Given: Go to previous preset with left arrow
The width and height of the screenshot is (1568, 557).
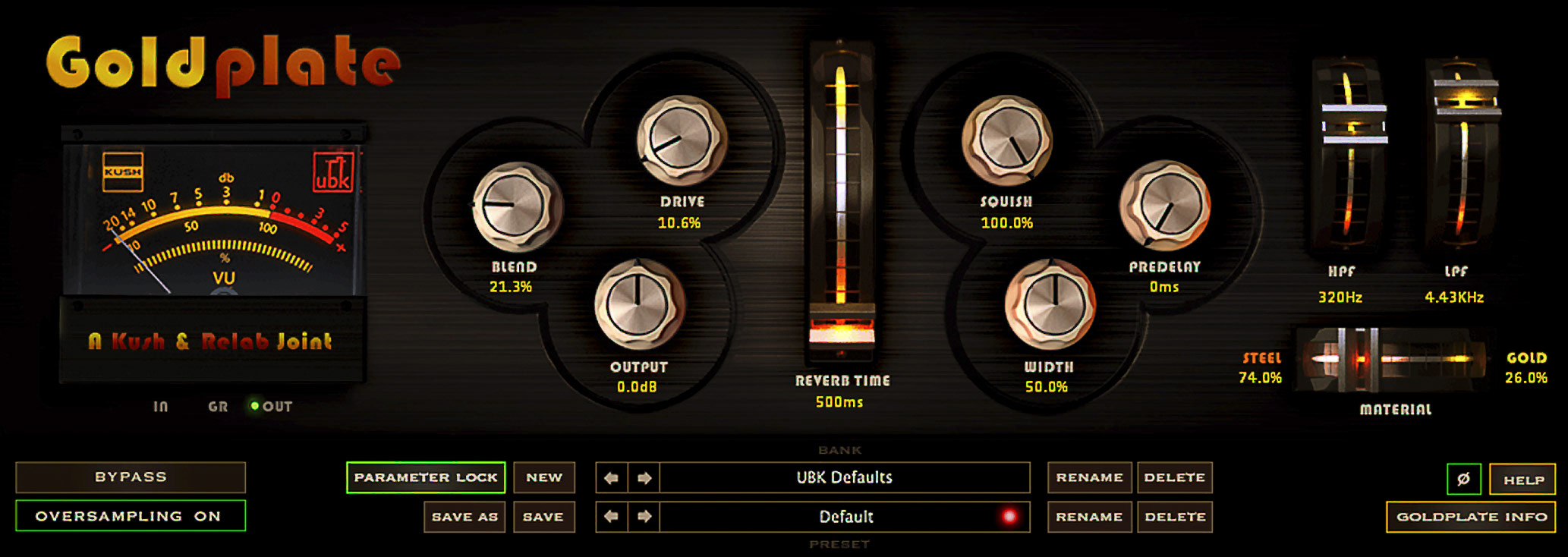Looking at the screenshot, I should (x=612, y=517).
